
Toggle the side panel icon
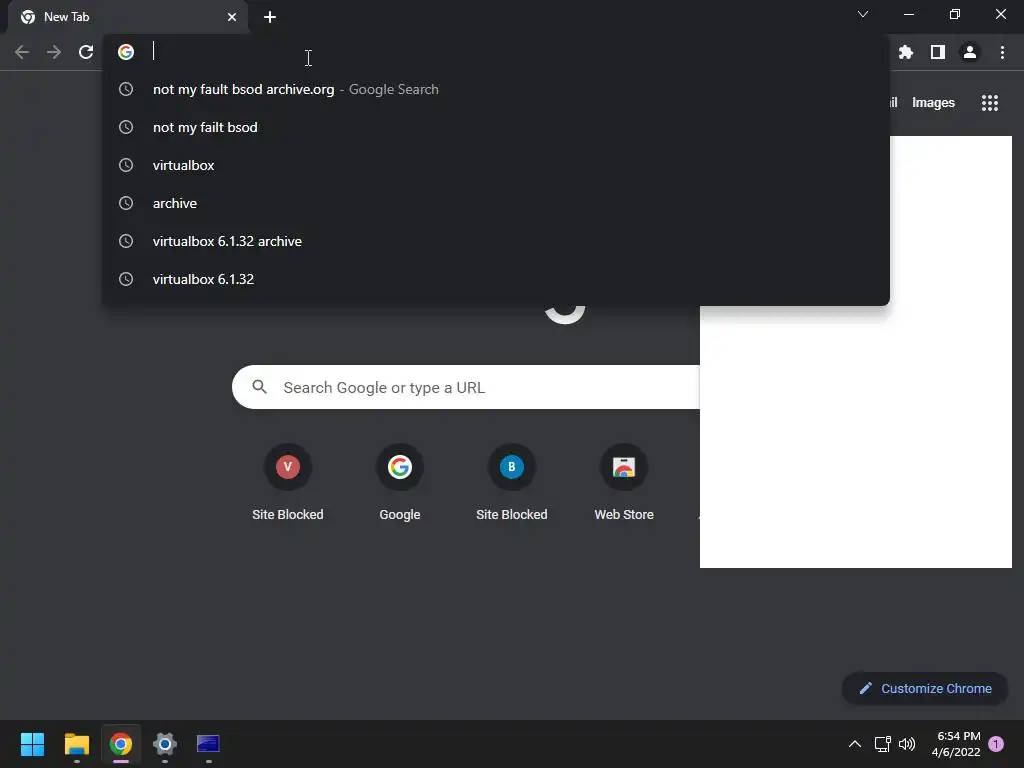(x=937, y=52)
